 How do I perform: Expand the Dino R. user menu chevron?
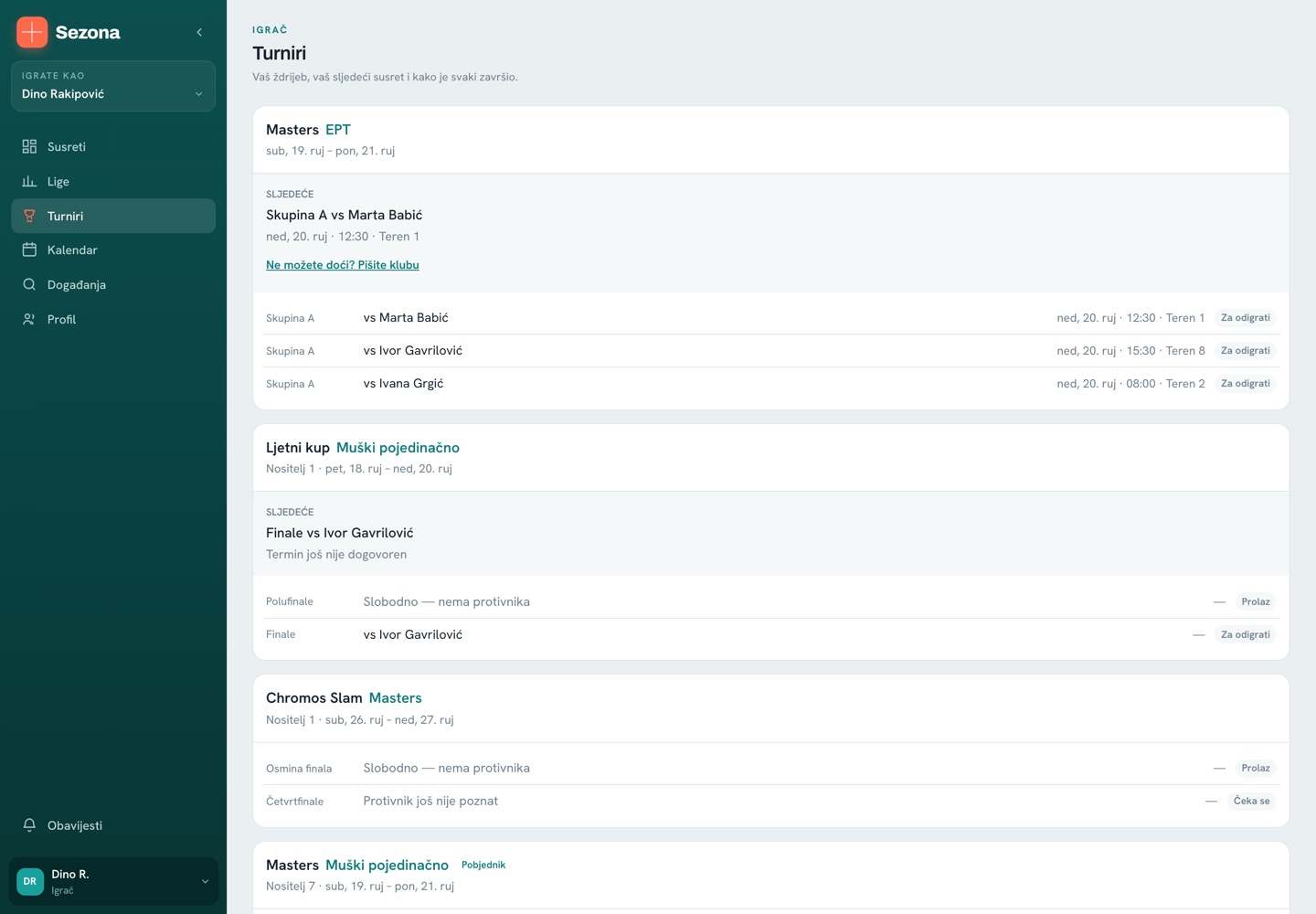[205, 881]
